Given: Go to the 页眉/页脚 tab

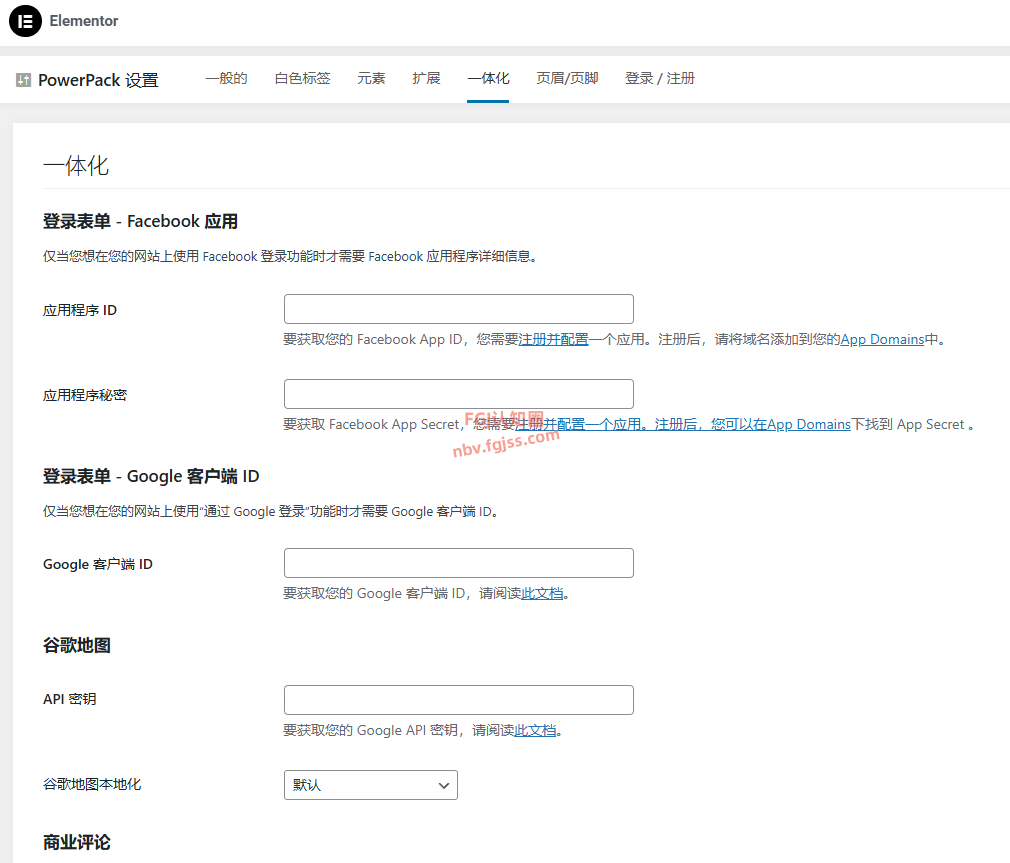Looking at the screenshot, I should 567,79.
